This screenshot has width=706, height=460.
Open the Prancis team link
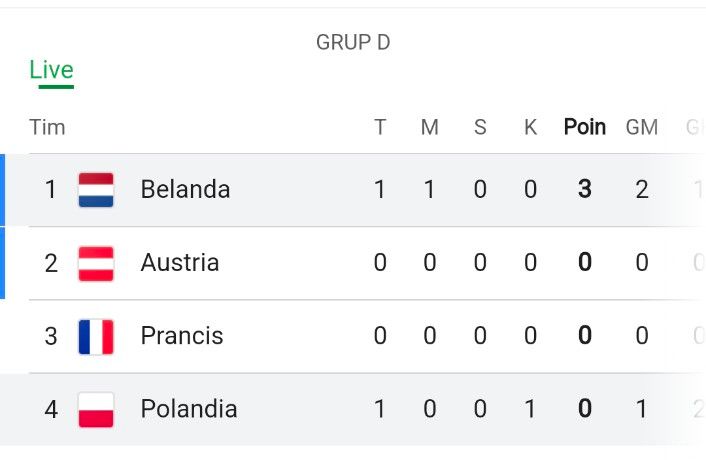[182, 336]
